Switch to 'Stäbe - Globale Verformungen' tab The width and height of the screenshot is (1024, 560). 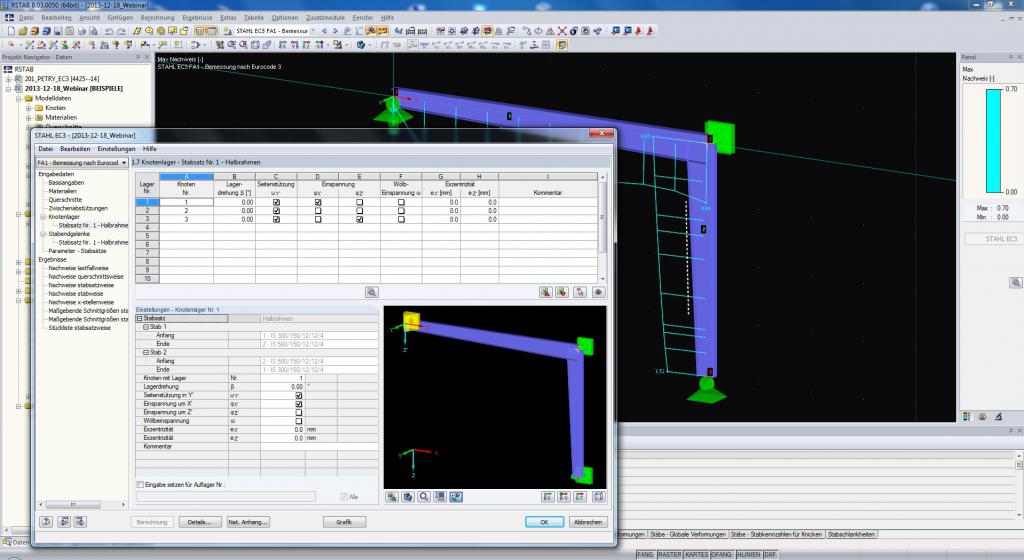688,535
